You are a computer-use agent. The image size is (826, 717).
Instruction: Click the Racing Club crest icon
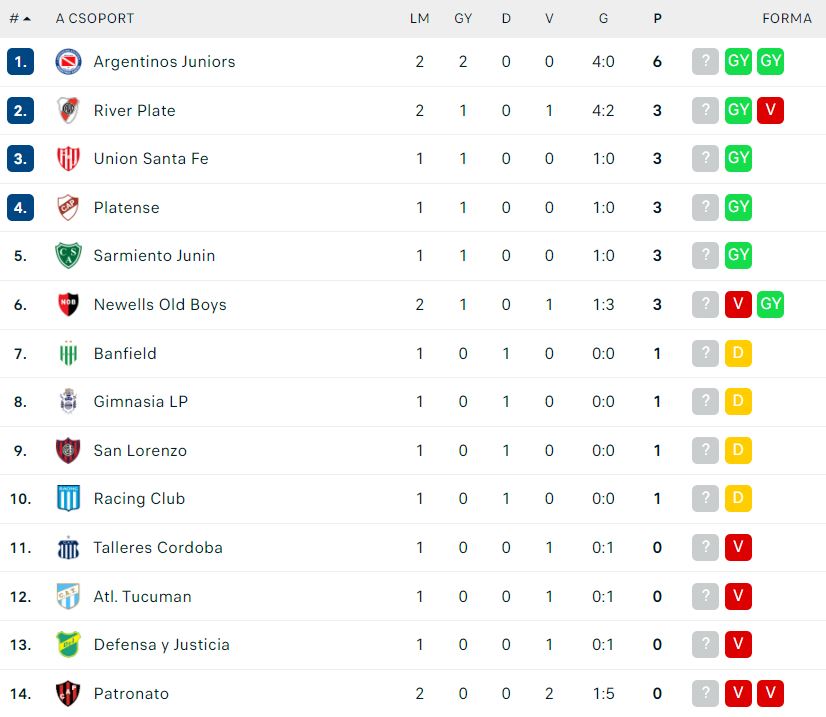(x=68, y=498)
